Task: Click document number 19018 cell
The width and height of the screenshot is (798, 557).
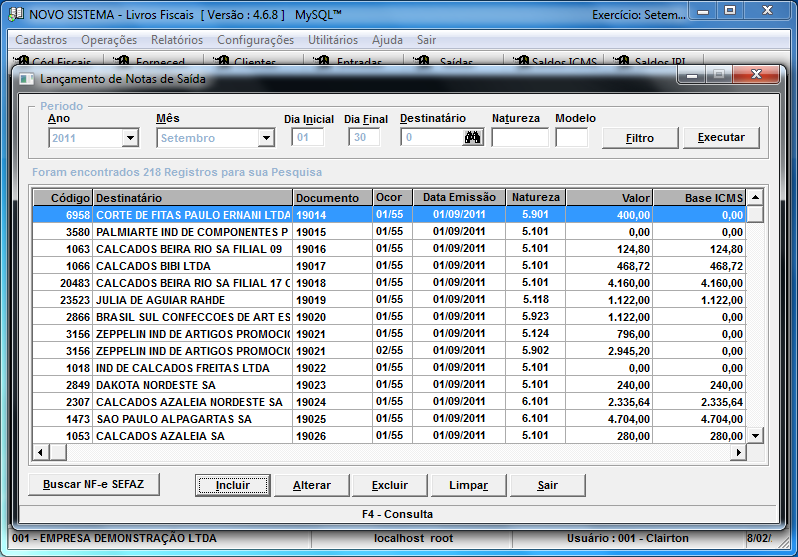Action: point(333,283)
